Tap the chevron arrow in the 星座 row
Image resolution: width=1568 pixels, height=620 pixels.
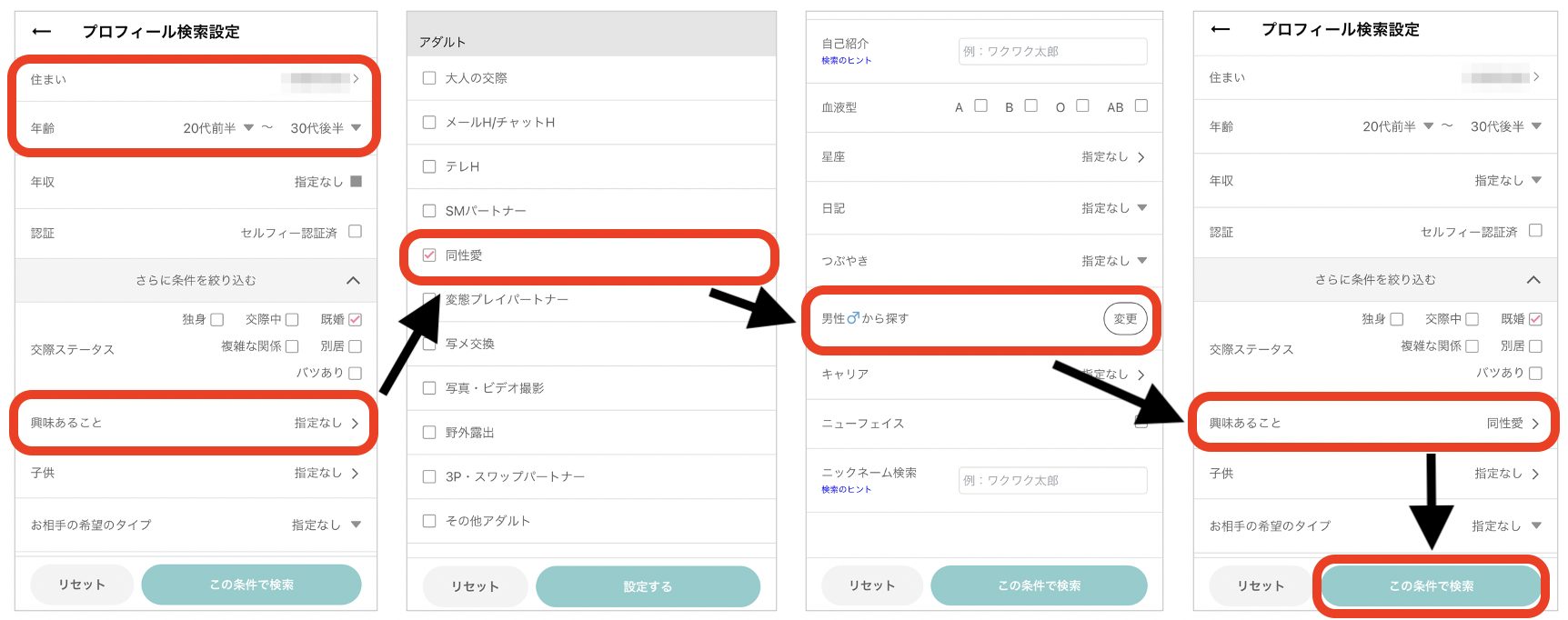click(1141, 157)
